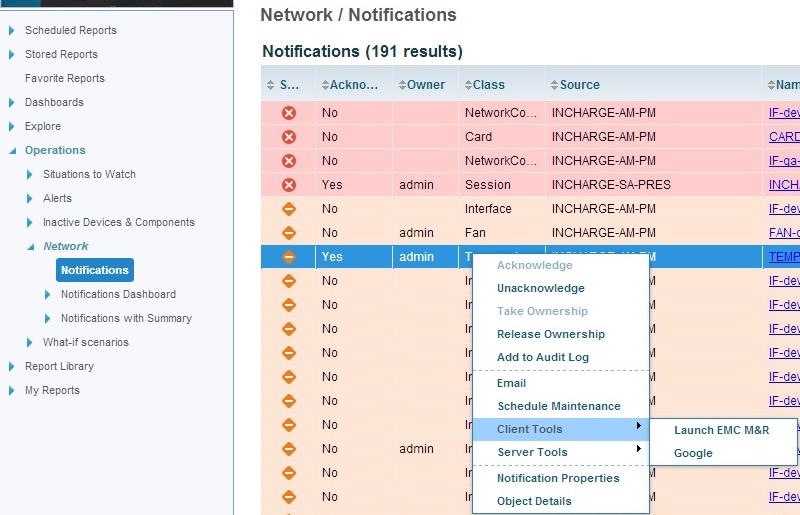This screenshot has height=515, width=800.
Task: Click orange severity icon in Fan row
Action: 289,233
